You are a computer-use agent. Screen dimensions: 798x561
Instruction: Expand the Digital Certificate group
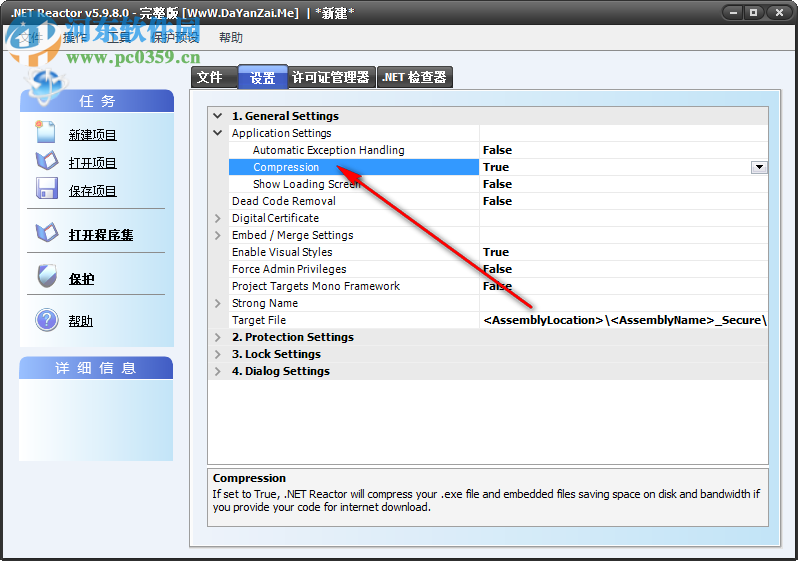pyautogui.click(x=218, y=218)
